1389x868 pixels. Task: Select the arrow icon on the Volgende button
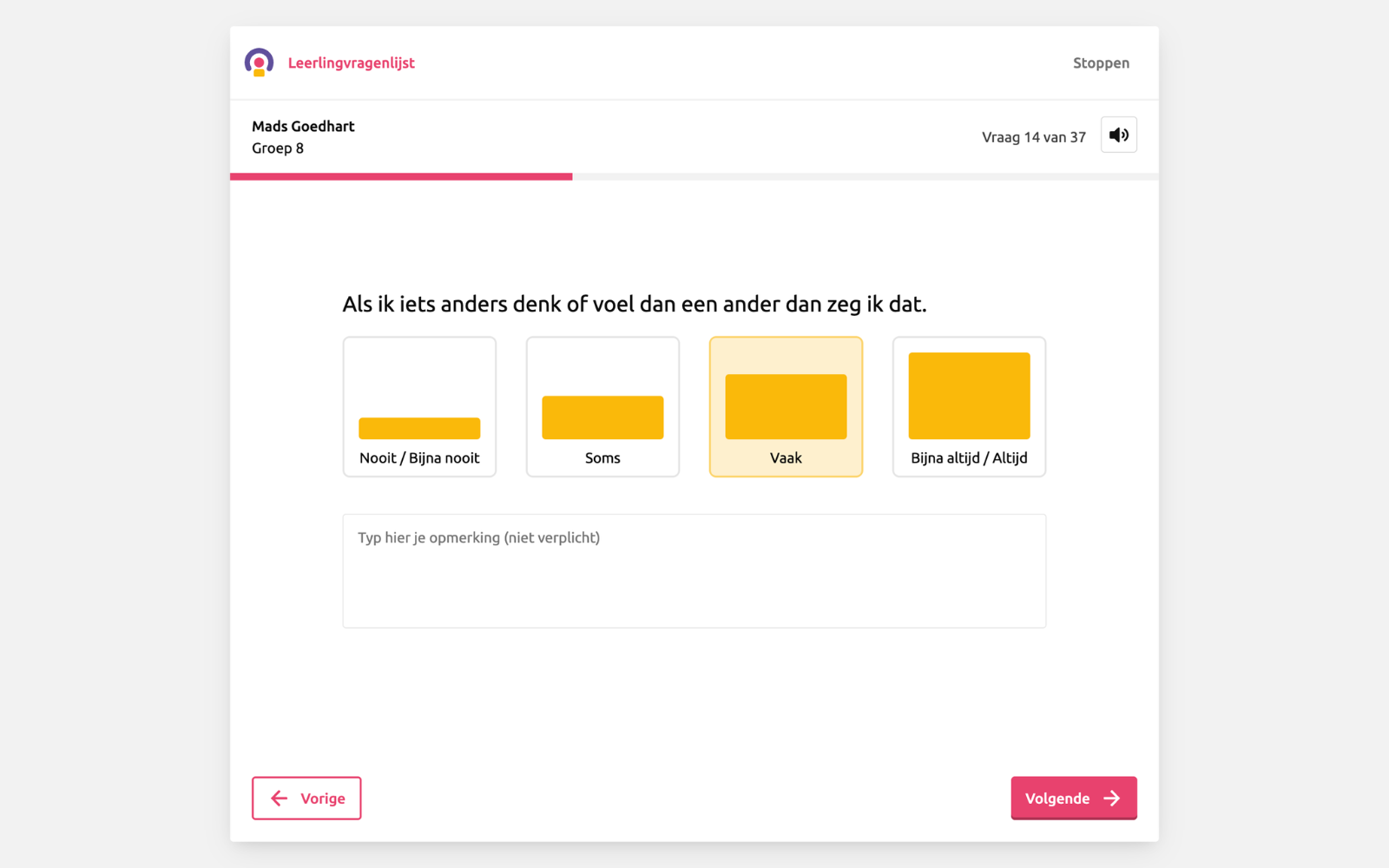click(x=1112, y=798)
